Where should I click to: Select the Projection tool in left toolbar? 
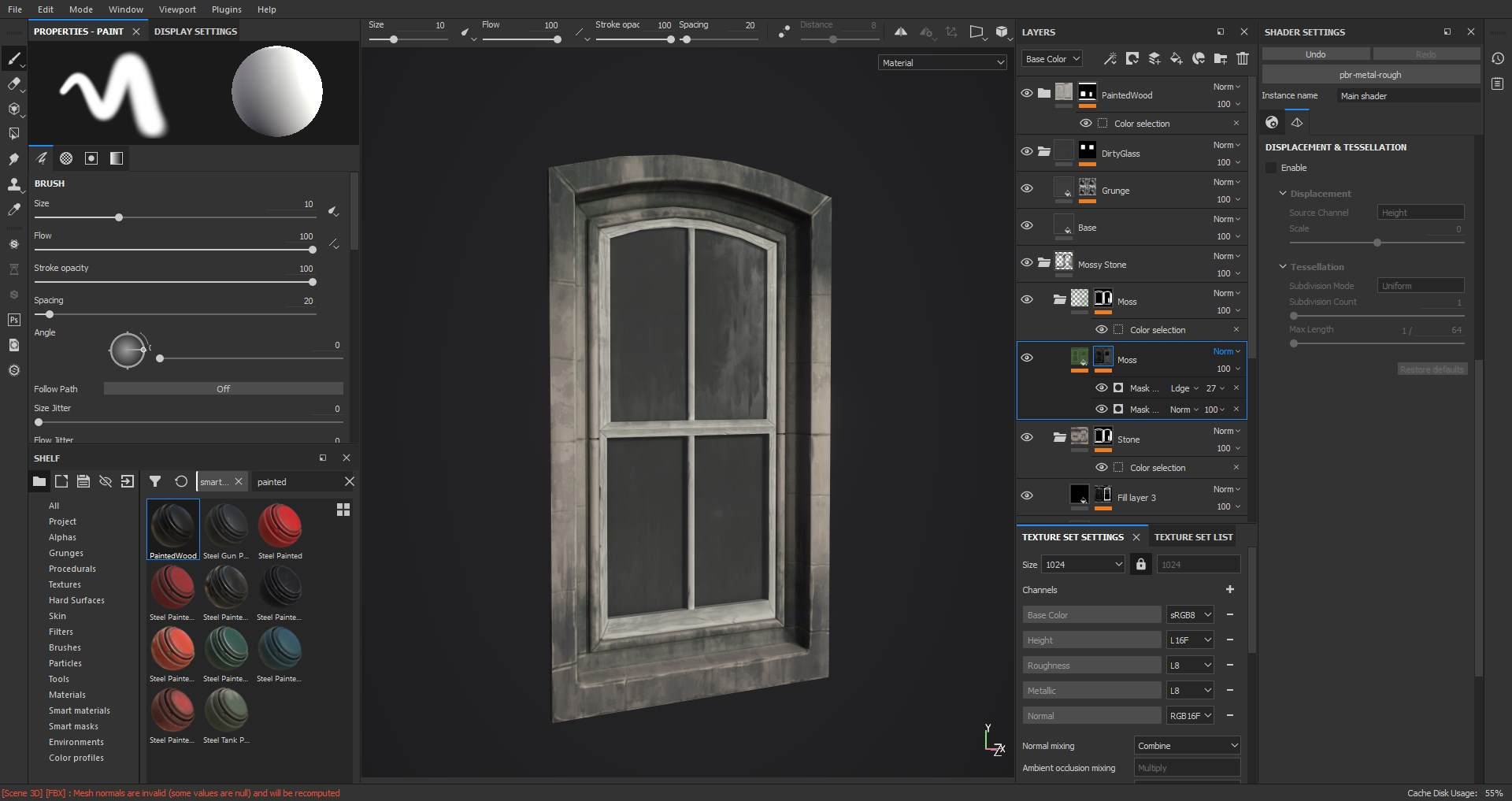(x=13, y=109)
